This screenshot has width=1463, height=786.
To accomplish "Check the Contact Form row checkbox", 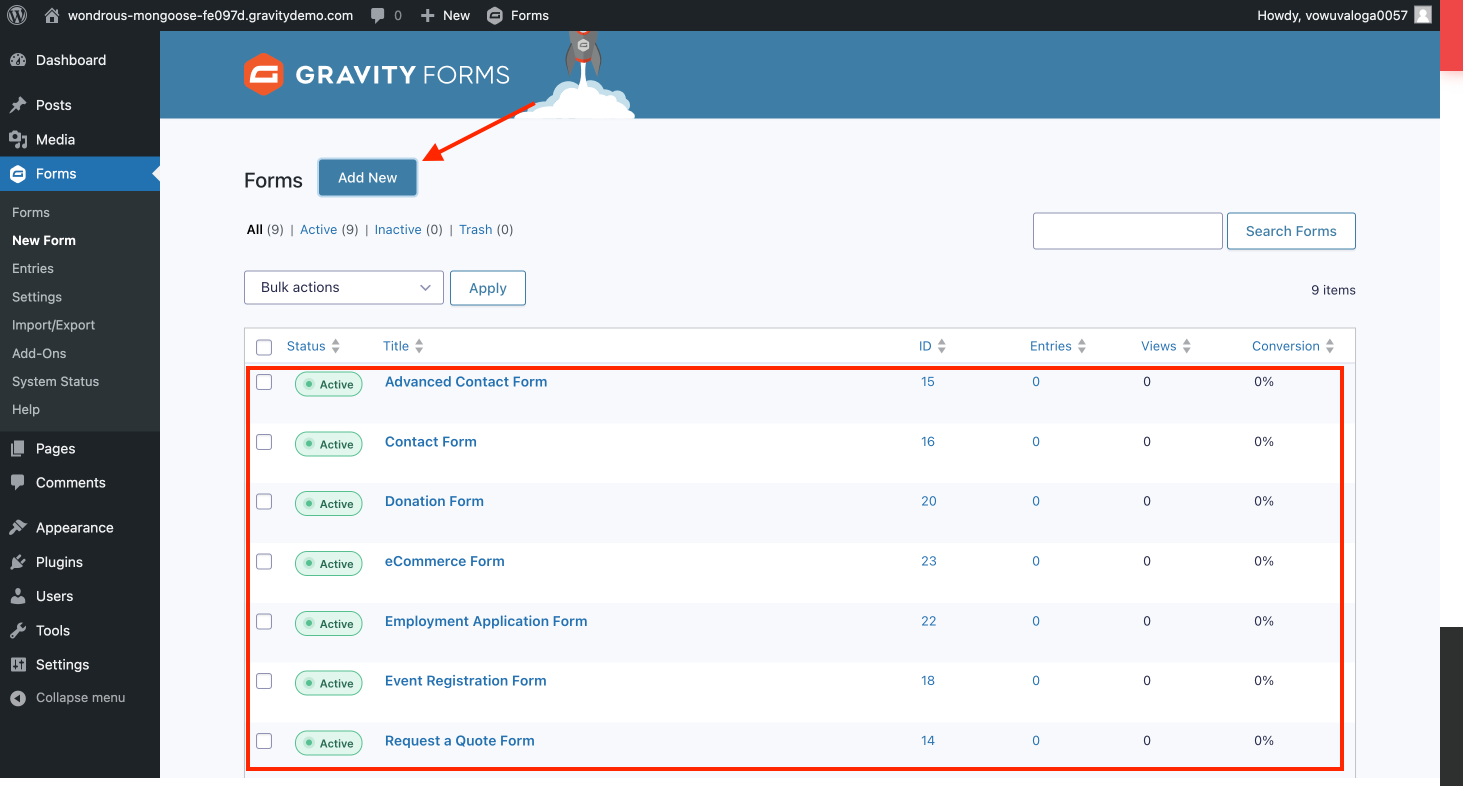I will pyautogui.click(x=264, y=442).
